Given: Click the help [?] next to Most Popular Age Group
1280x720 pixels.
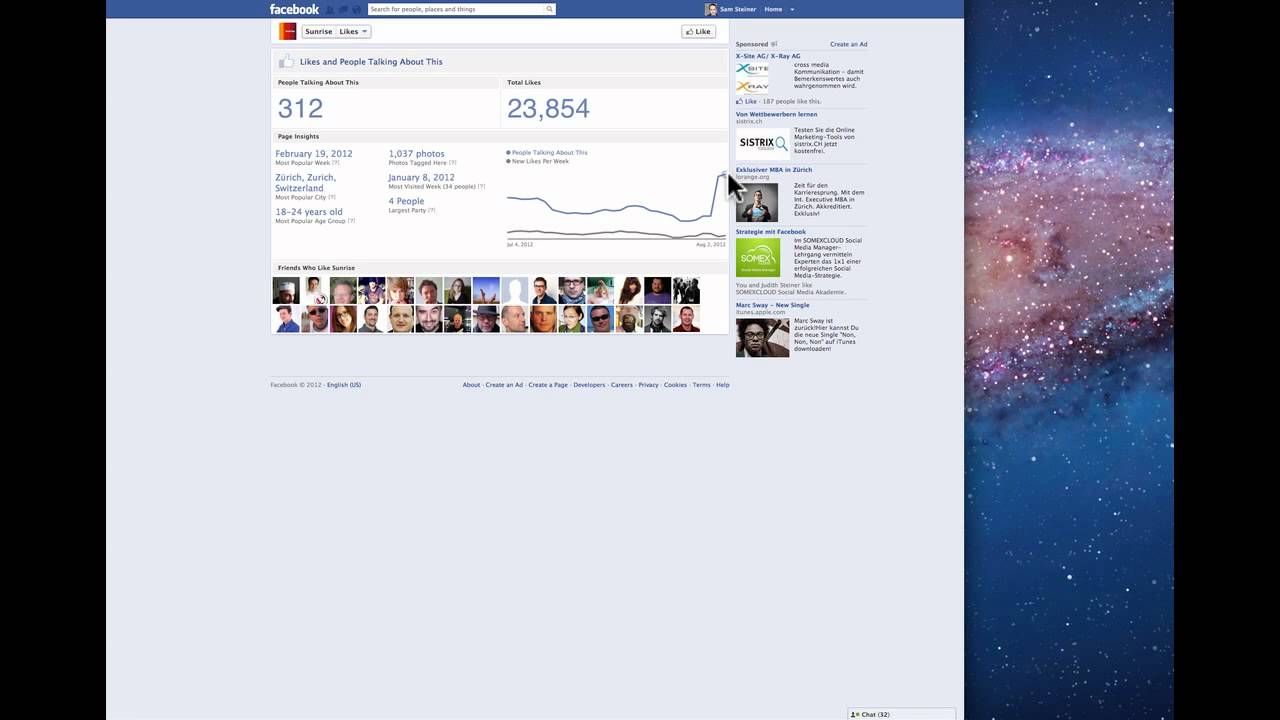Looking at the screenshot, I should [x=351, y=221].
